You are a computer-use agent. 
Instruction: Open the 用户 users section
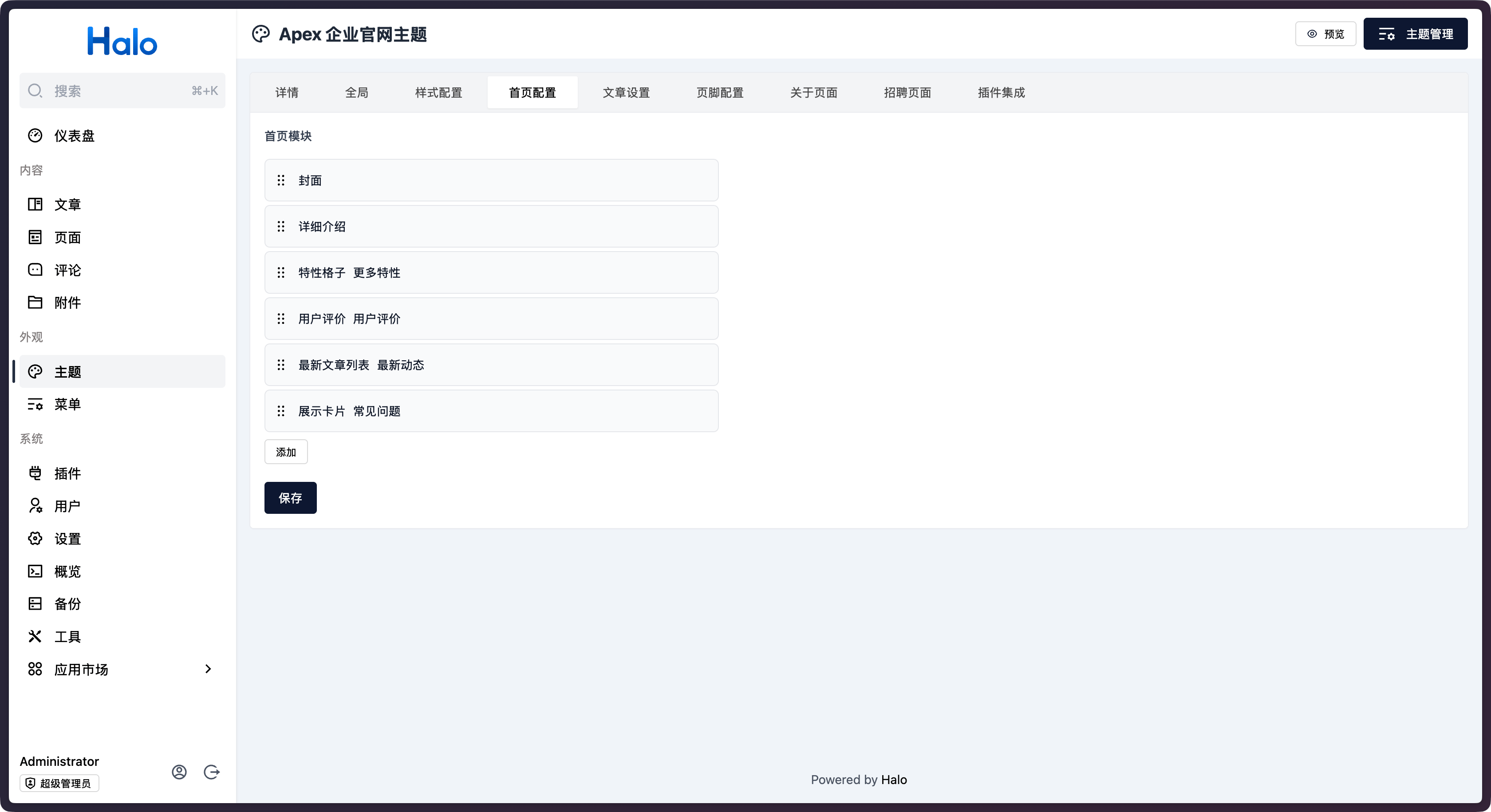pos(68,506)
